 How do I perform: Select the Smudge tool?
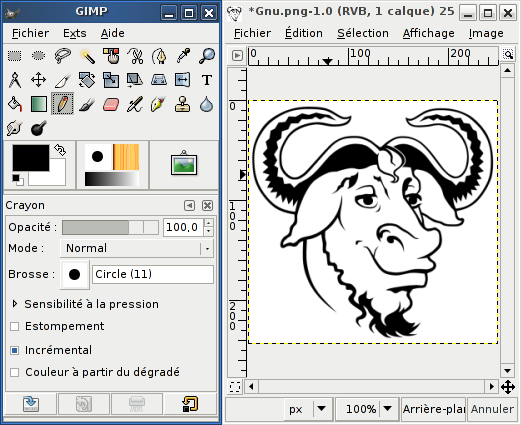click(x=14, y=128)
